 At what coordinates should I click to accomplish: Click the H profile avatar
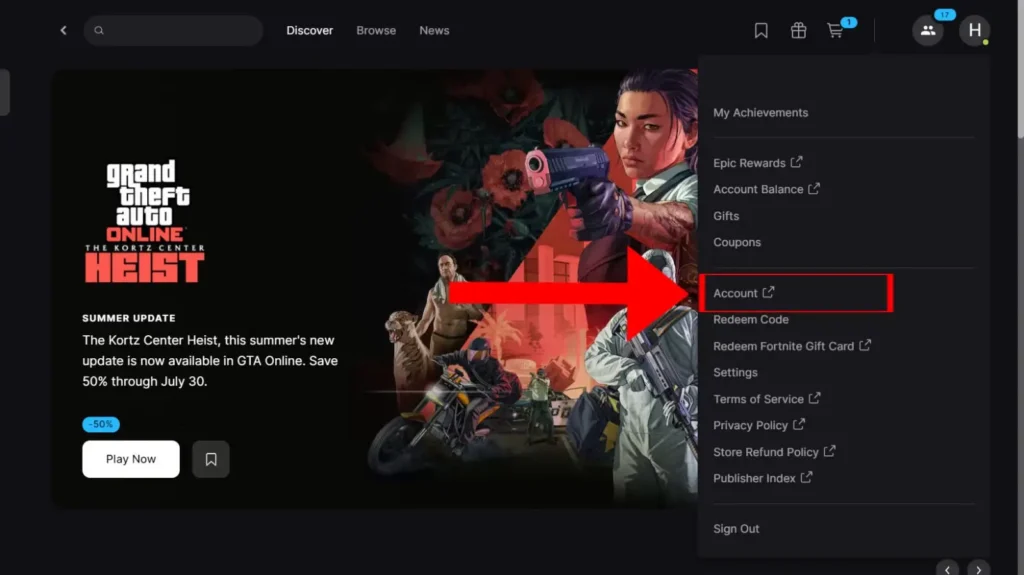pos(974,30)
